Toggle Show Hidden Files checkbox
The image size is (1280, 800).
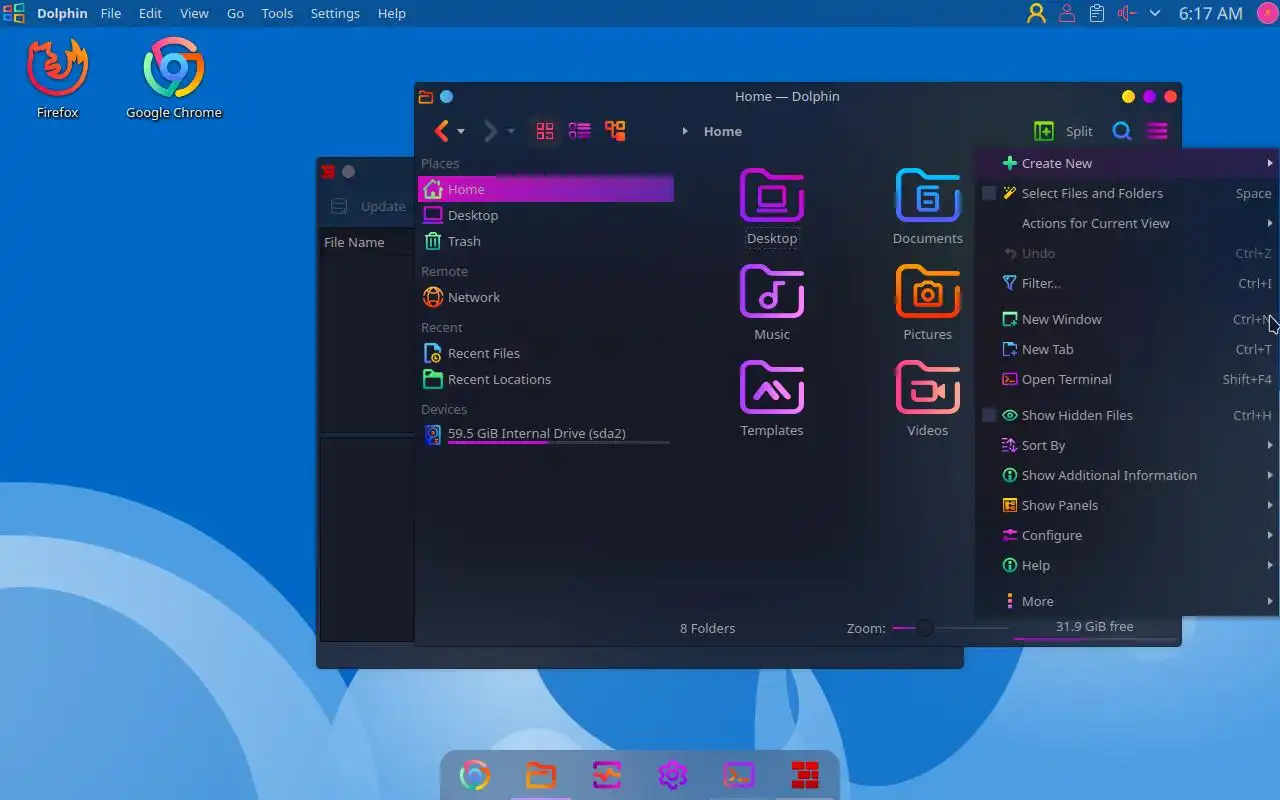tap(989, 415)
